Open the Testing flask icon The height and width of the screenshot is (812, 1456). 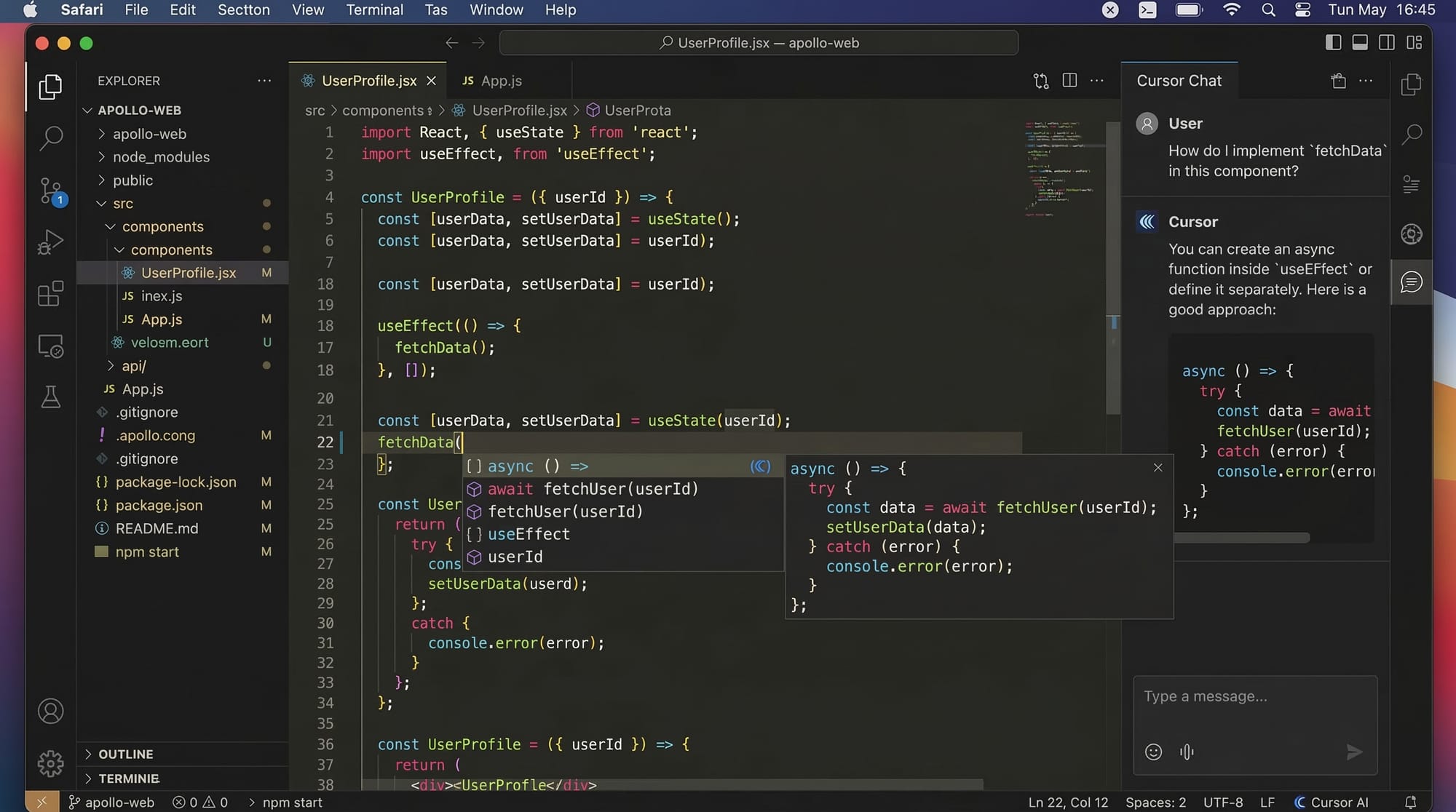(50, 397)
